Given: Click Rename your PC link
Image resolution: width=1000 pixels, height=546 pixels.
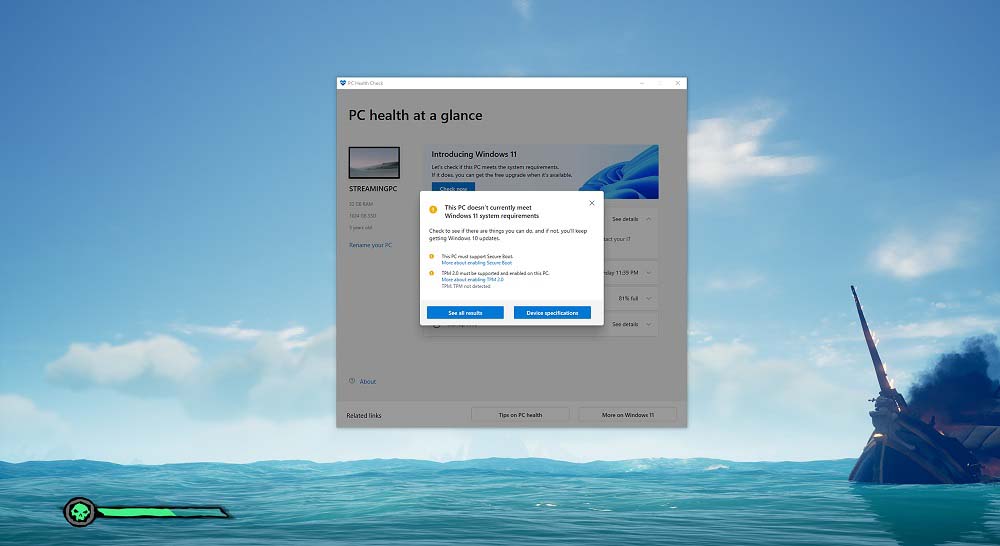Looking at the screenshot, I should 371,245.
